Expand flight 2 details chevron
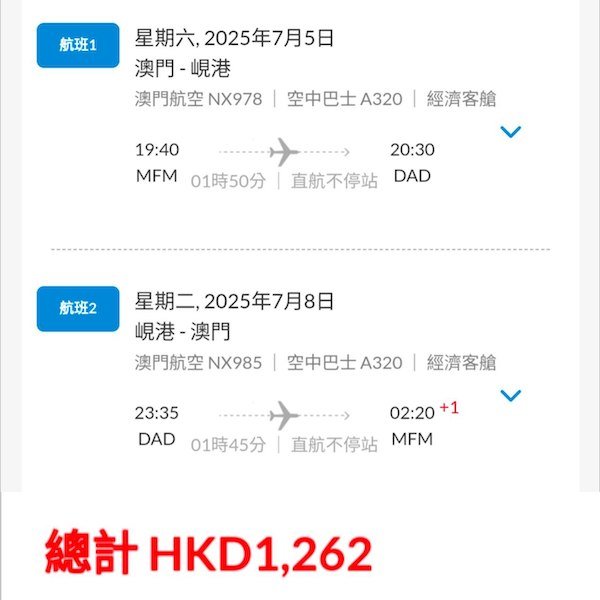 (x=510, y=396)
